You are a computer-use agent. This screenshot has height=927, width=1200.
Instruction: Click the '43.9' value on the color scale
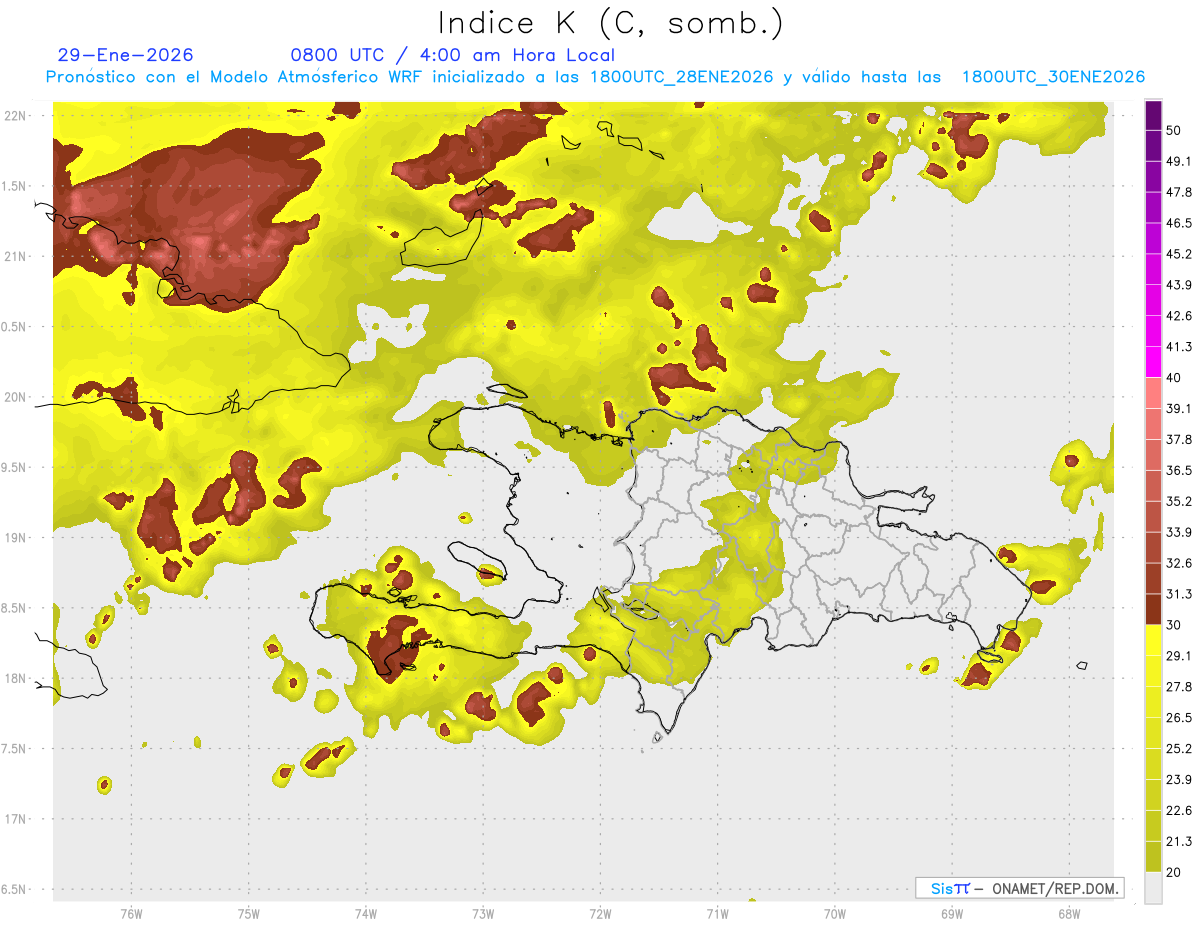[1179, 285]
